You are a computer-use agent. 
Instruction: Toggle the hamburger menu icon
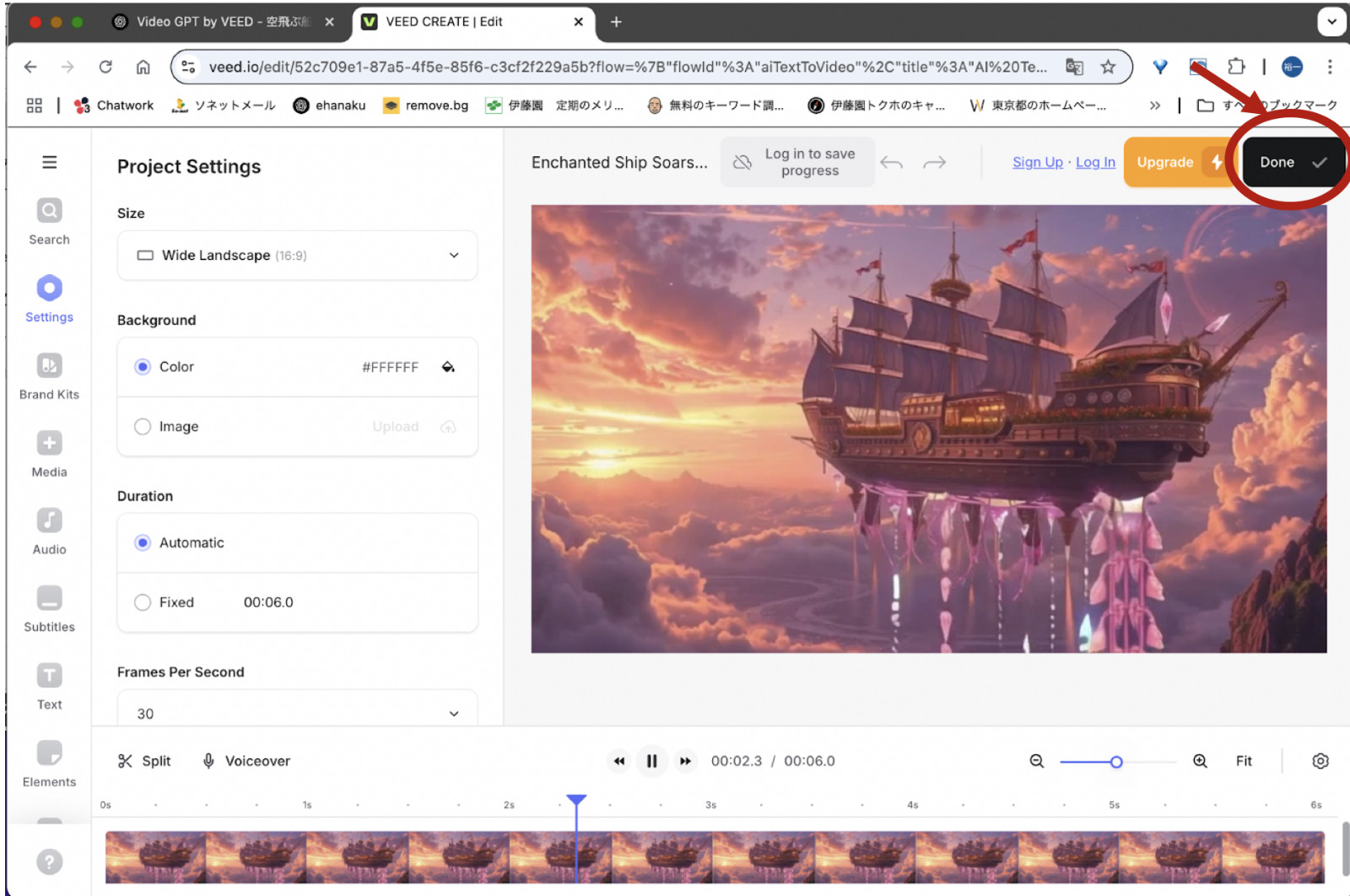[50, 162]
